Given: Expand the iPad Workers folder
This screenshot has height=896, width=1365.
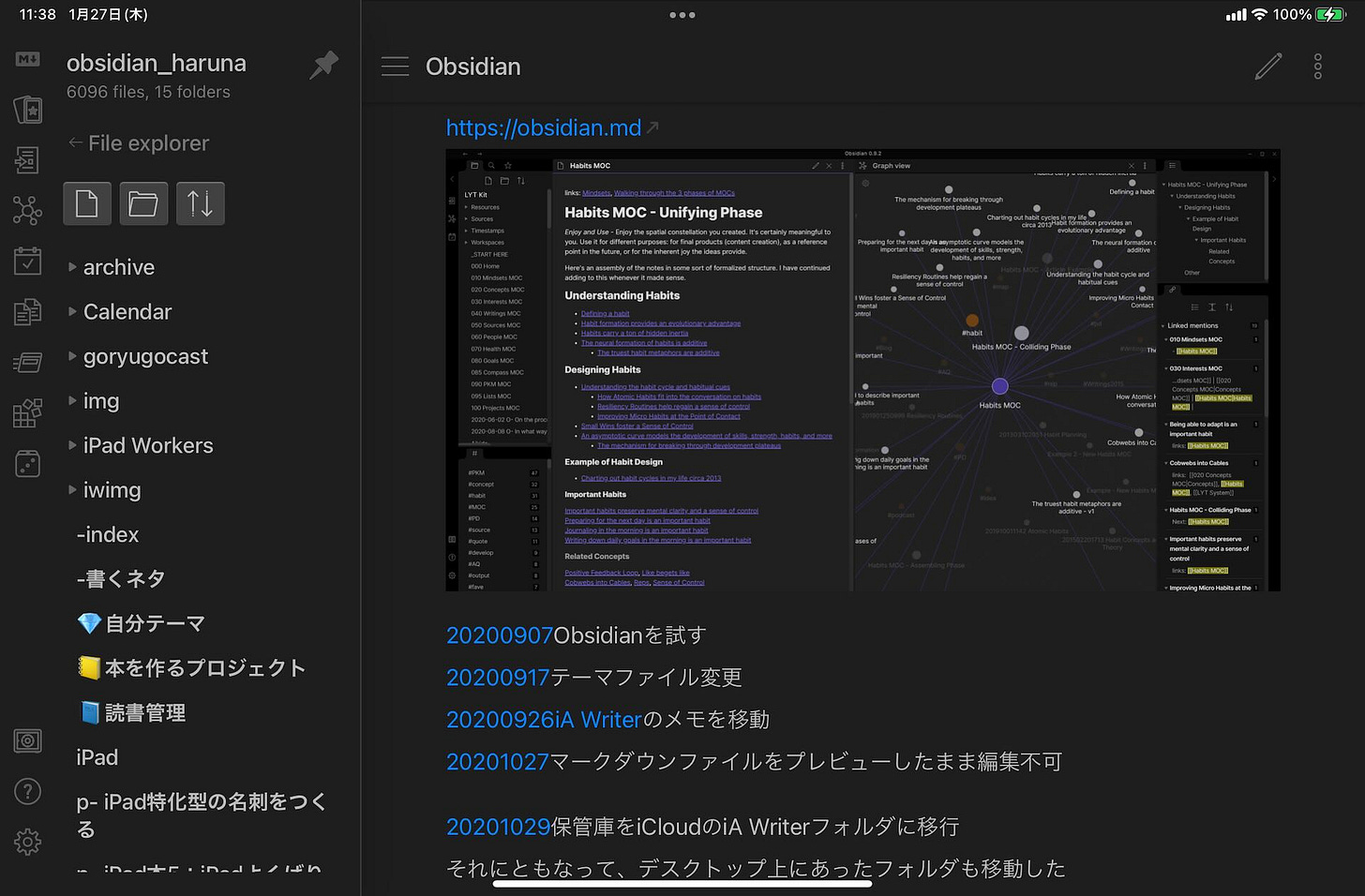Looking at the screenshot, I should pyautogui.click(x=72, y=445).
